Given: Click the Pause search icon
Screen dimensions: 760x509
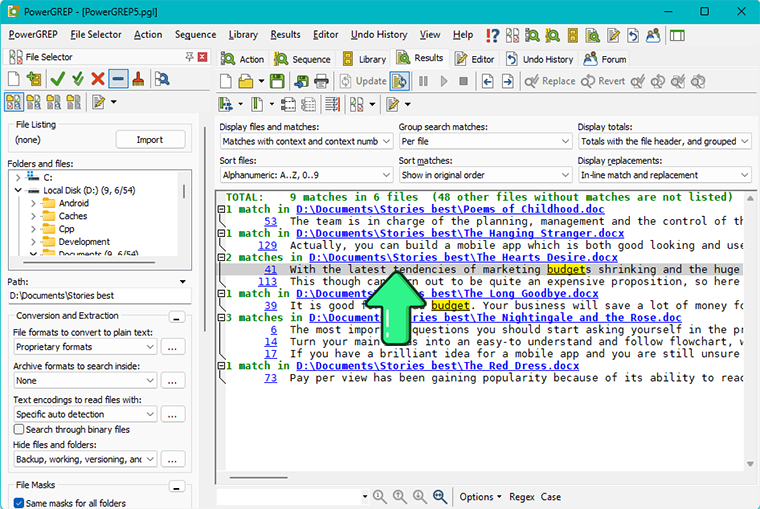Looking at the screenshot, I should click(x=423, y=81).
